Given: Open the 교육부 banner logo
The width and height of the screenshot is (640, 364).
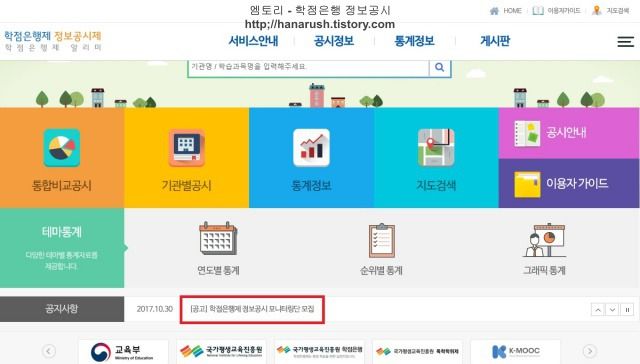Looking at the screenshot, I should 123,351.
